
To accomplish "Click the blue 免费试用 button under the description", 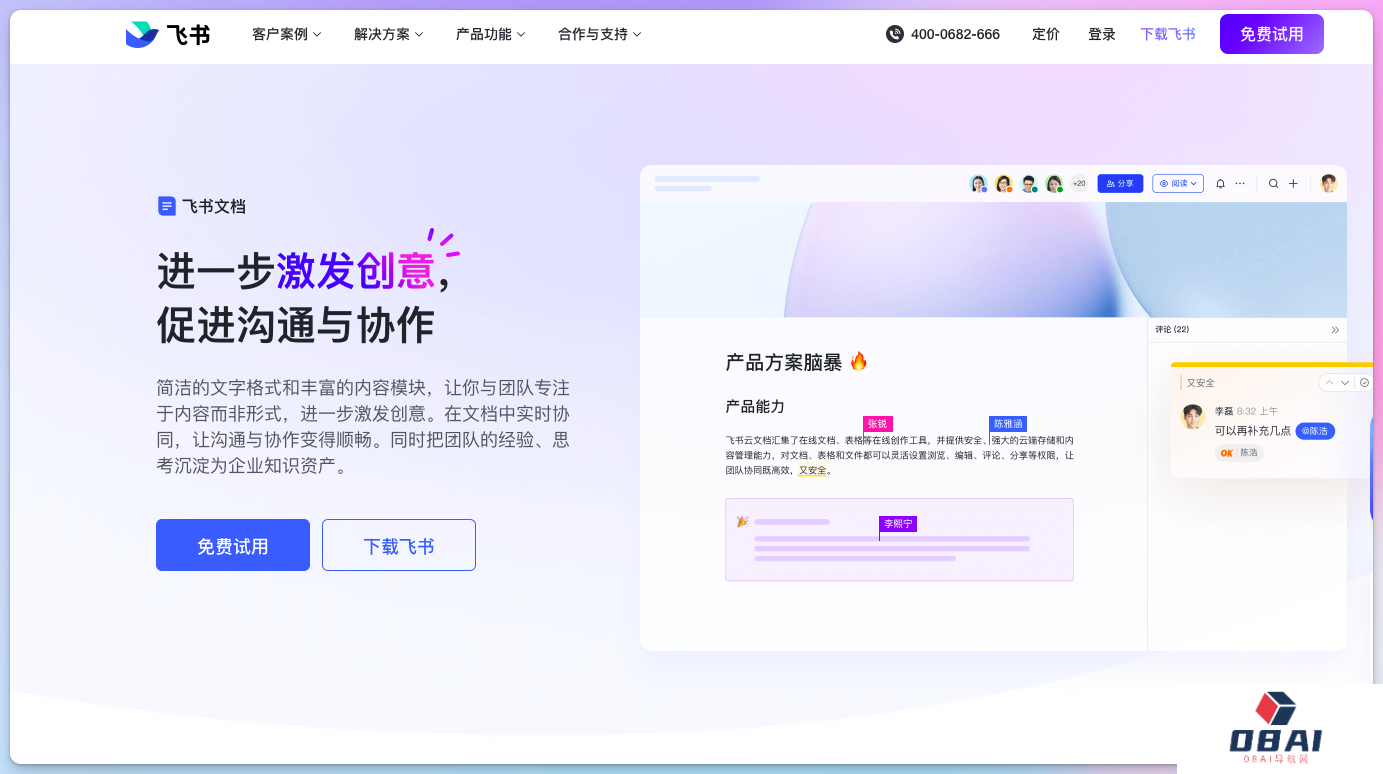I will (233, 545).
